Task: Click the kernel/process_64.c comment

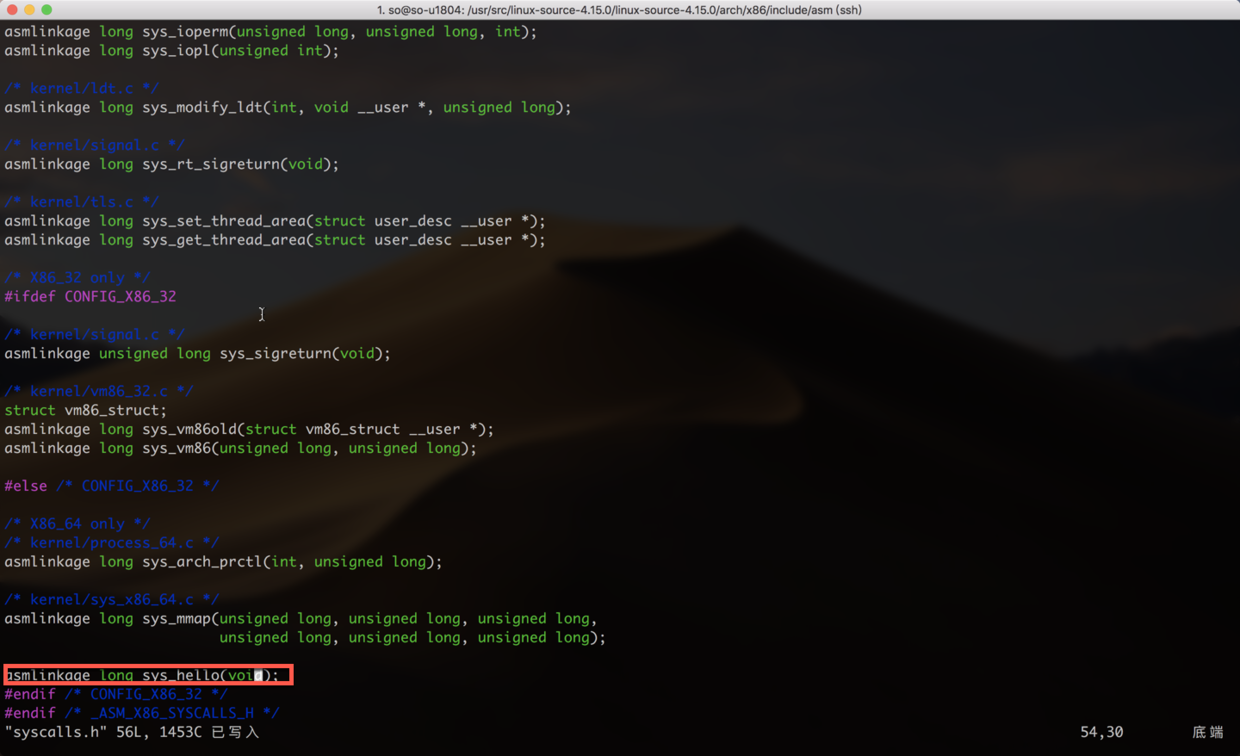Action: click(x=112, y=543)
